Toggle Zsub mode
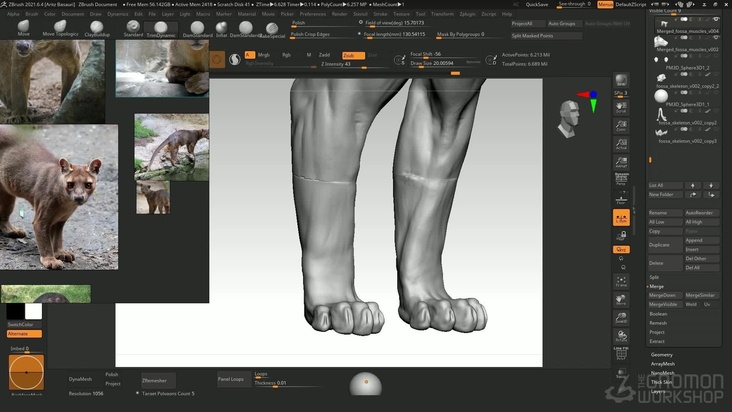The height and width of the screenshot is (412, 732). pos(353,55)
